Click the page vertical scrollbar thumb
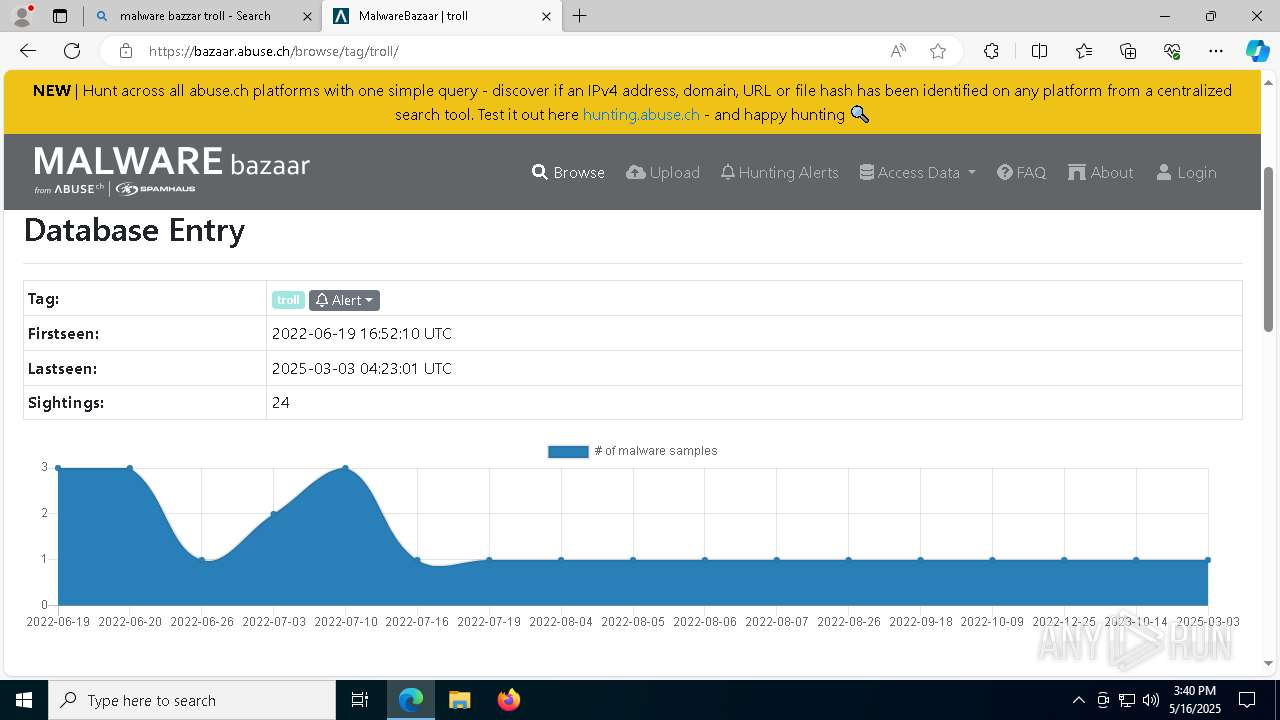 1269,248
